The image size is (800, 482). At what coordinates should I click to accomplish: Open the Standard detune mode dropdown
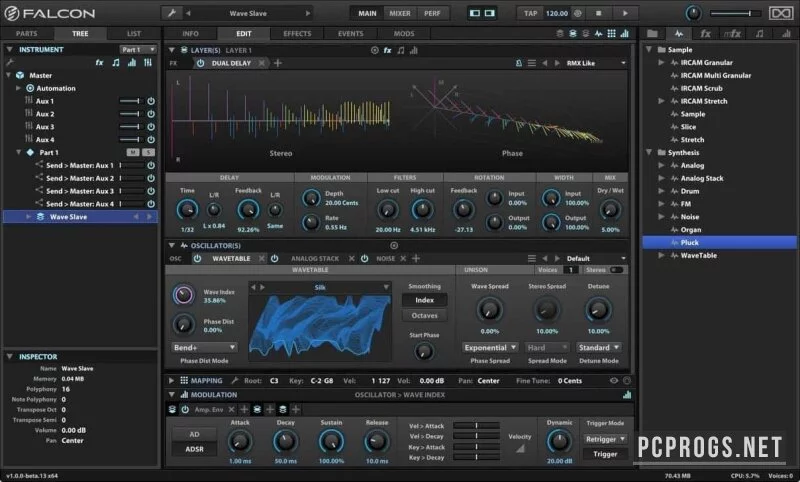click(598, 347)
